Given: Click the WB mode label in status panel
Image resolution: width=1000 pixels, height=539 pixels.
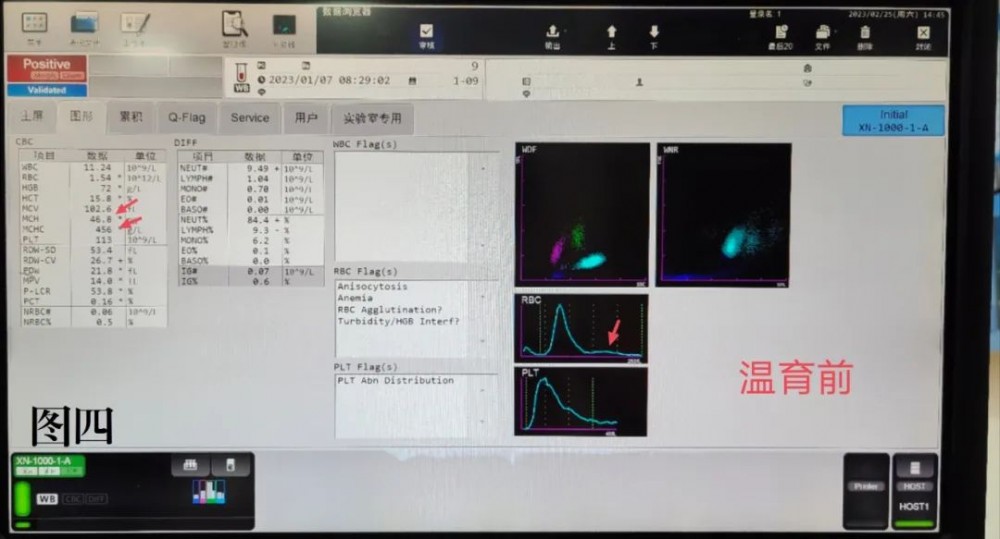Looking at the screenshot, I should pyautogui.click(x=47, y=499).
